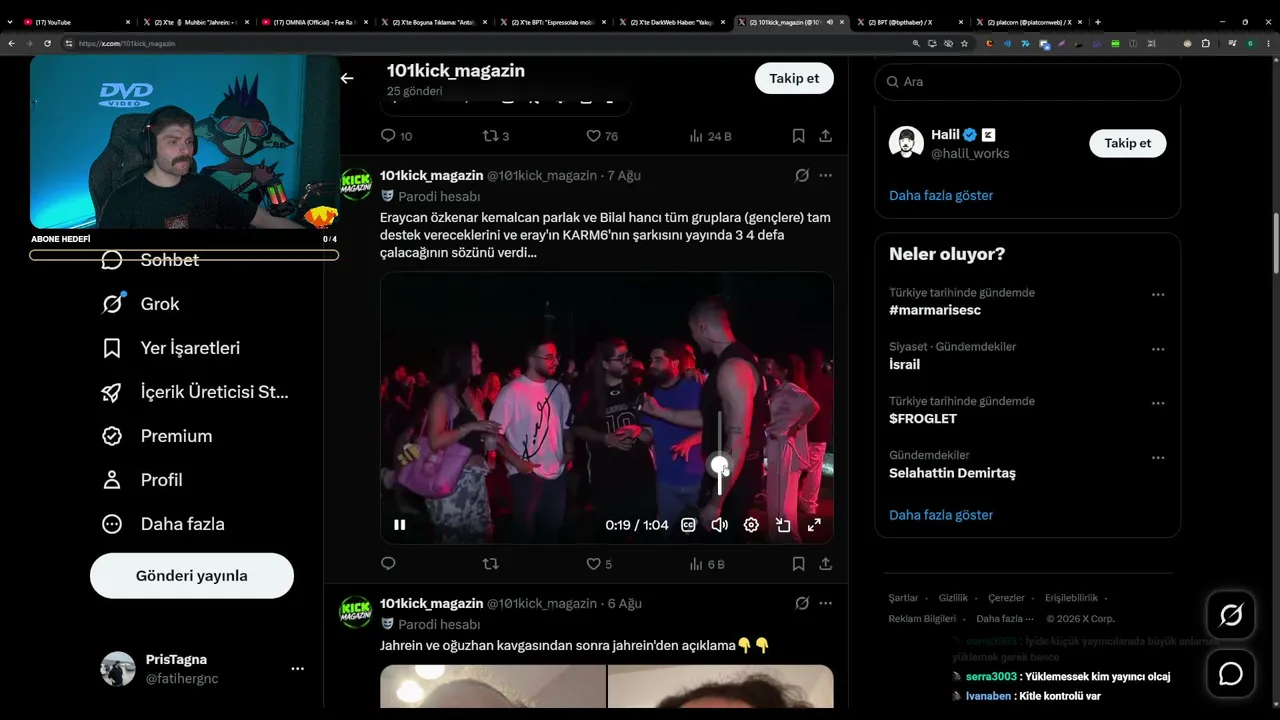Open Gizlilik footer link
The image size is (1280, 720).
[953, 598]
